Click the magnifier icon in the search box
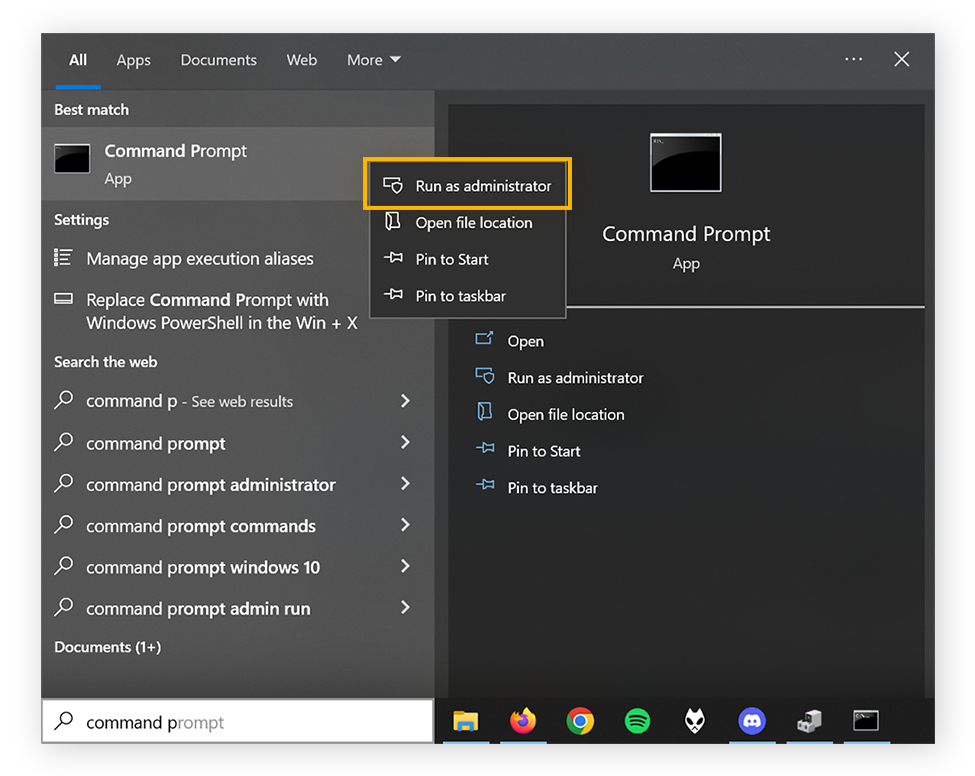The image size is (975, 776). point(66,721)
